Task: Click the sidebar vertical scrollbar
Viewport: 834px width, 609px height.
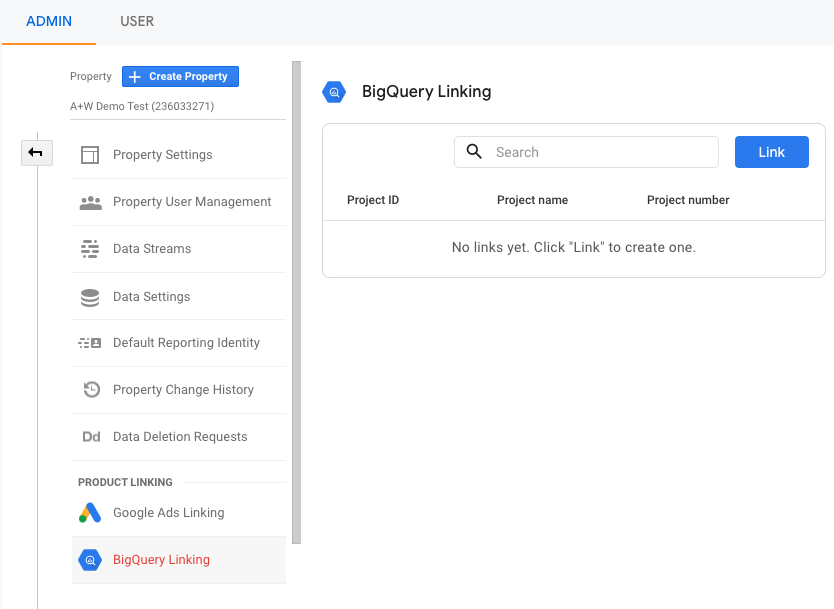Action: pos(297,303)
